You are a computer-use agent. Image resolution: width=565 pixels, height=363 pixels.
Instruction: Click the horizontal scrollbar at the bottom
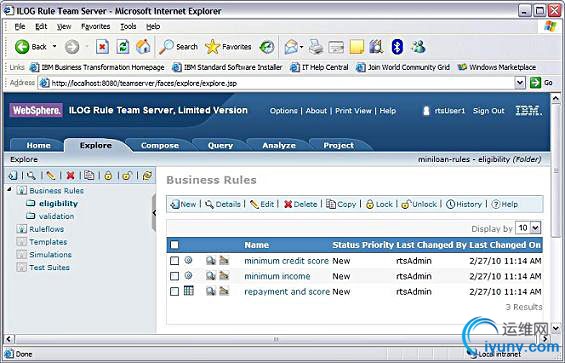point(276,339)
